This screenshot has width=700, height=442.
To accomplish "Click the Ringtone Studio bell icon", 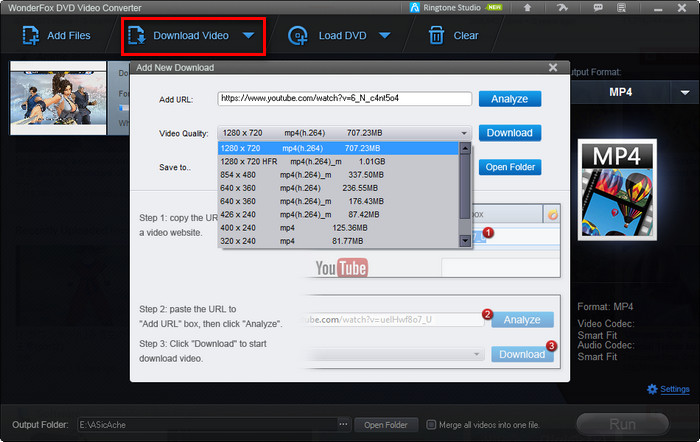I will [x=415, y=8].
